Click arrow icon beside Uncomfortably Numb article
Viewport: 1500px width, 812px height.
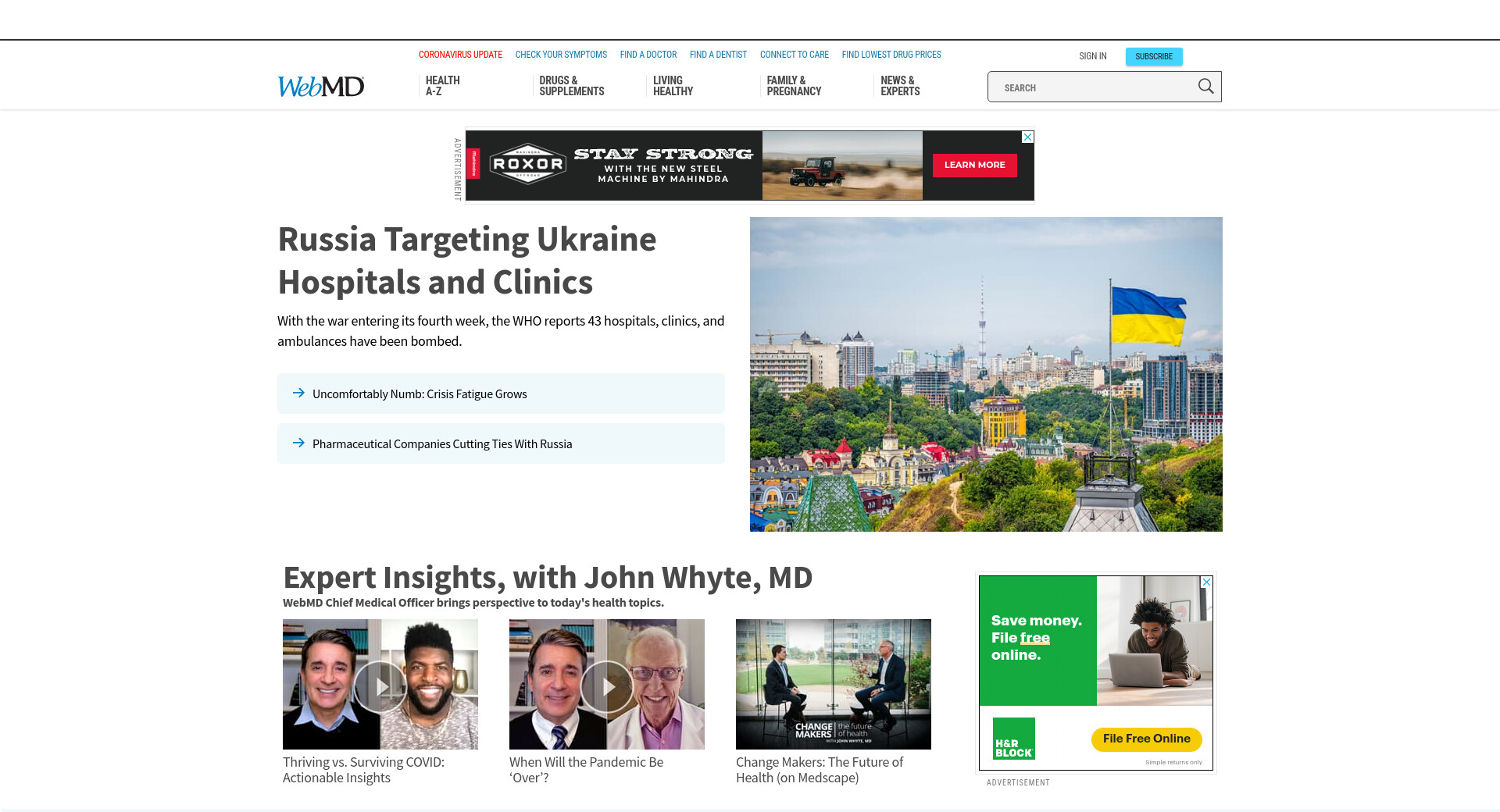tap(298, 394)
